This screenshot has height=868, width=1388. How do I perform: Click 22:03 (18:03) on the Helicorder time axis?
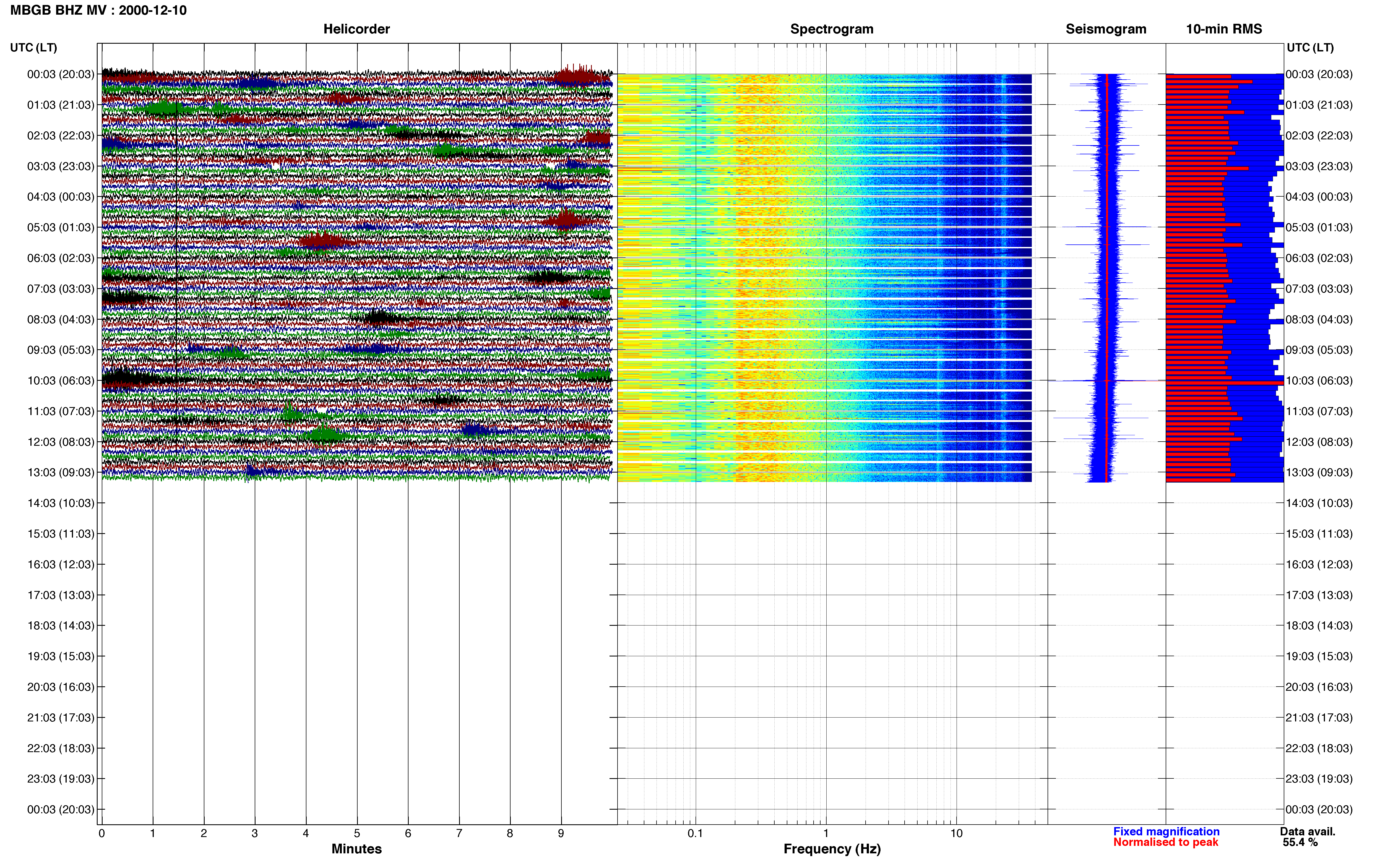(61, 749)
